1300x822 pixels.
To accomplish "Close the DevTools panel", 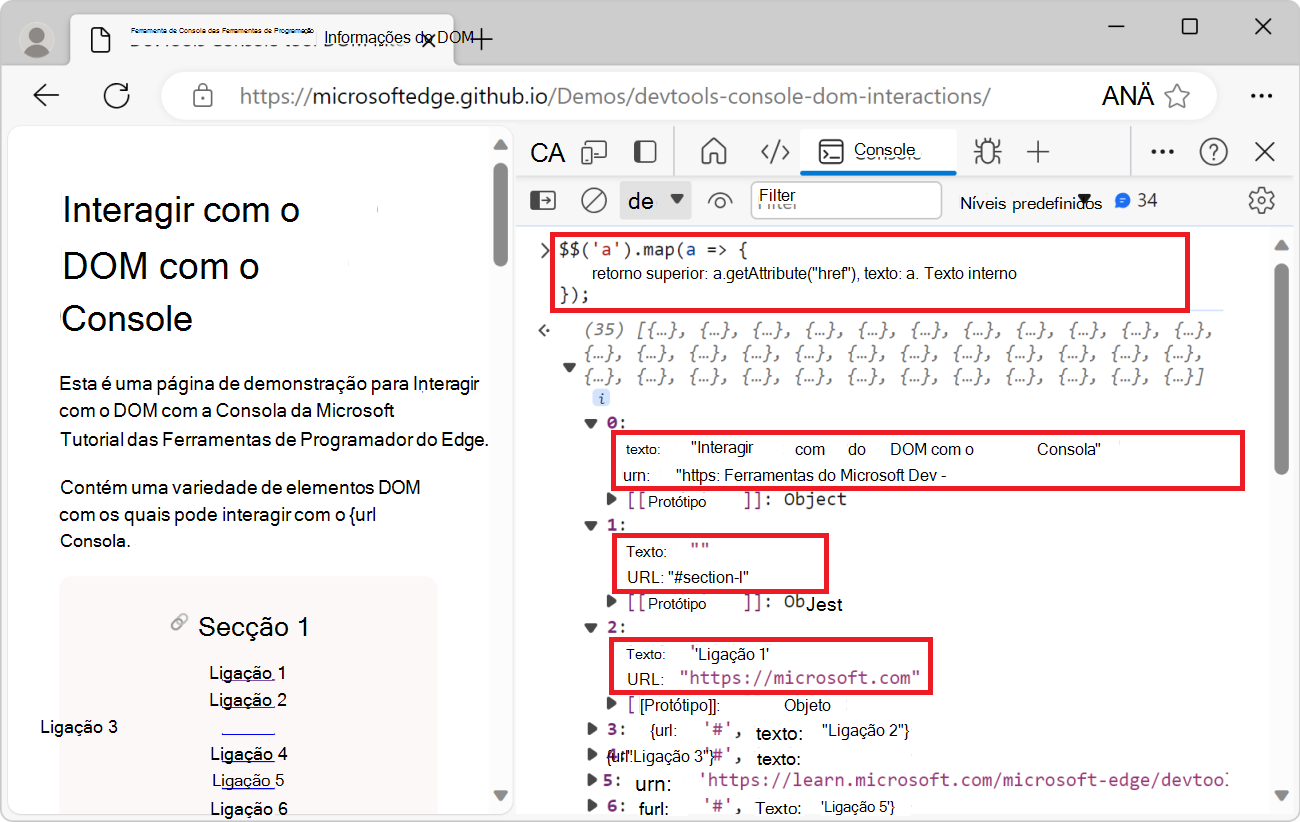I will (x=1265, y=152).
